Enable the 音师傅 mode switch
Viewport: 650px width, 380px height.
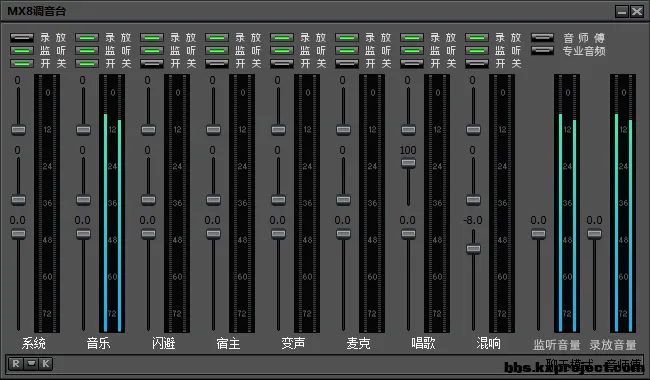tap(542, 38)
